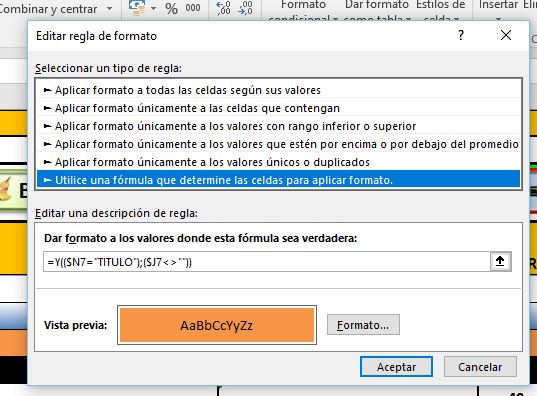537x396 pixels.
Task: Open Formato condicional ribbon menu
Action: 303,10
